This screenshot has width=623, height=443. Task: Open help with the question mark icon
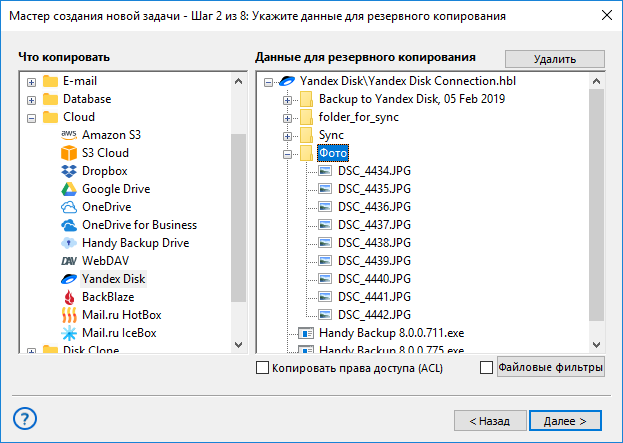(x=26, y=418)
